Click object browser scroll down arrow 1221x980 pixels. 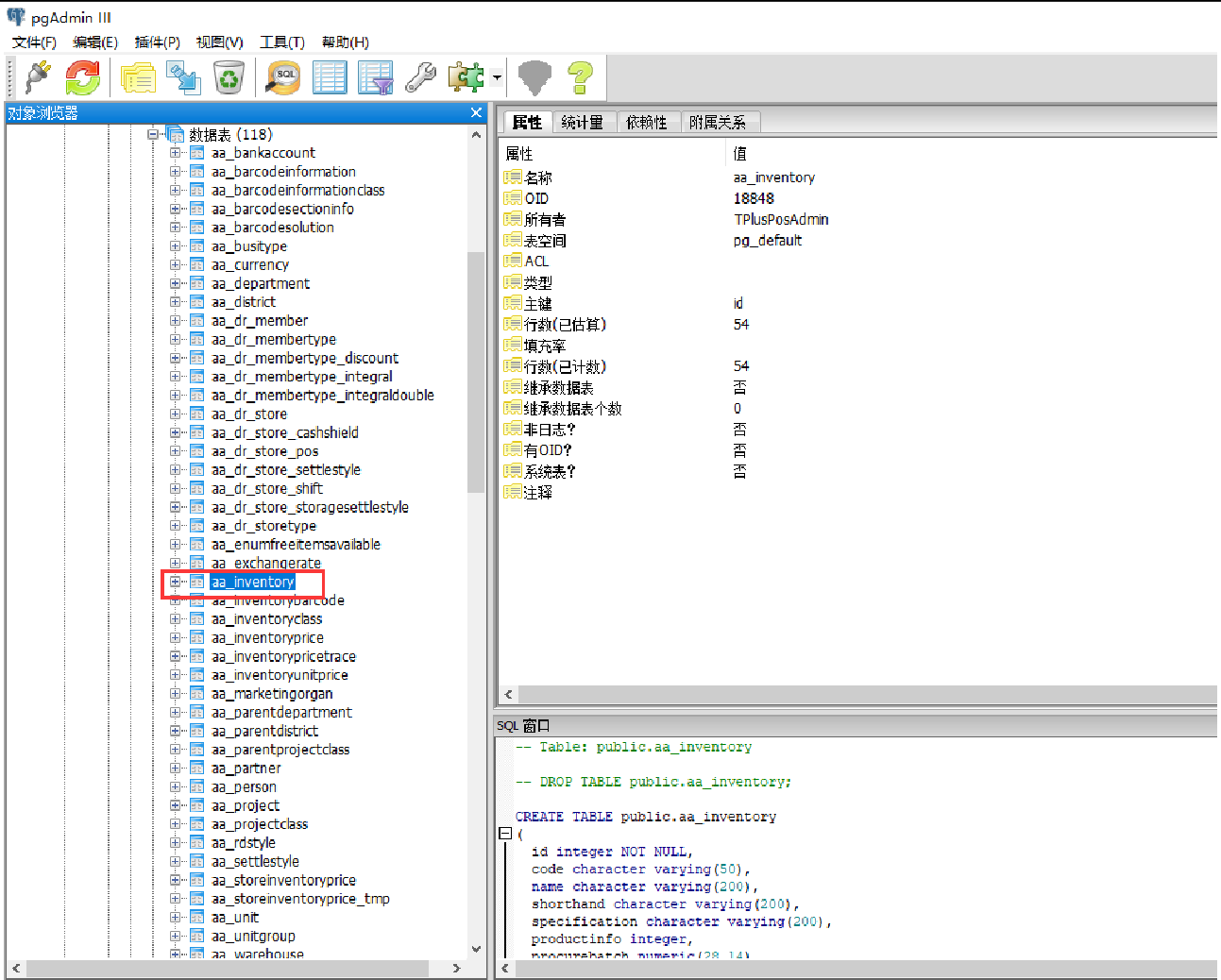(x=476, y=951)
